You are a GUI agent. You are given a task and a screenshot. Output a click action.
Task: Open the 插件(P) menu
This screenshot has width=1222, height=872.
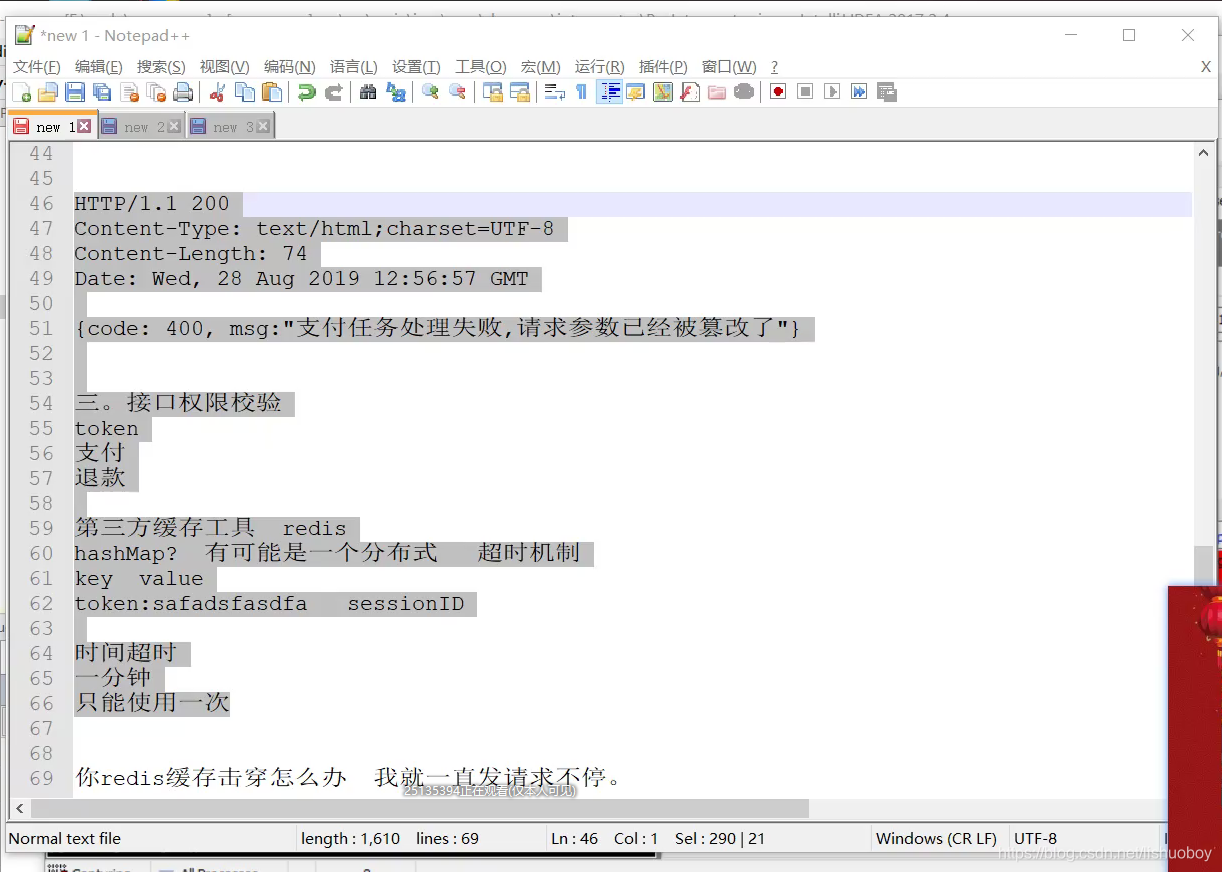[663, 66]
